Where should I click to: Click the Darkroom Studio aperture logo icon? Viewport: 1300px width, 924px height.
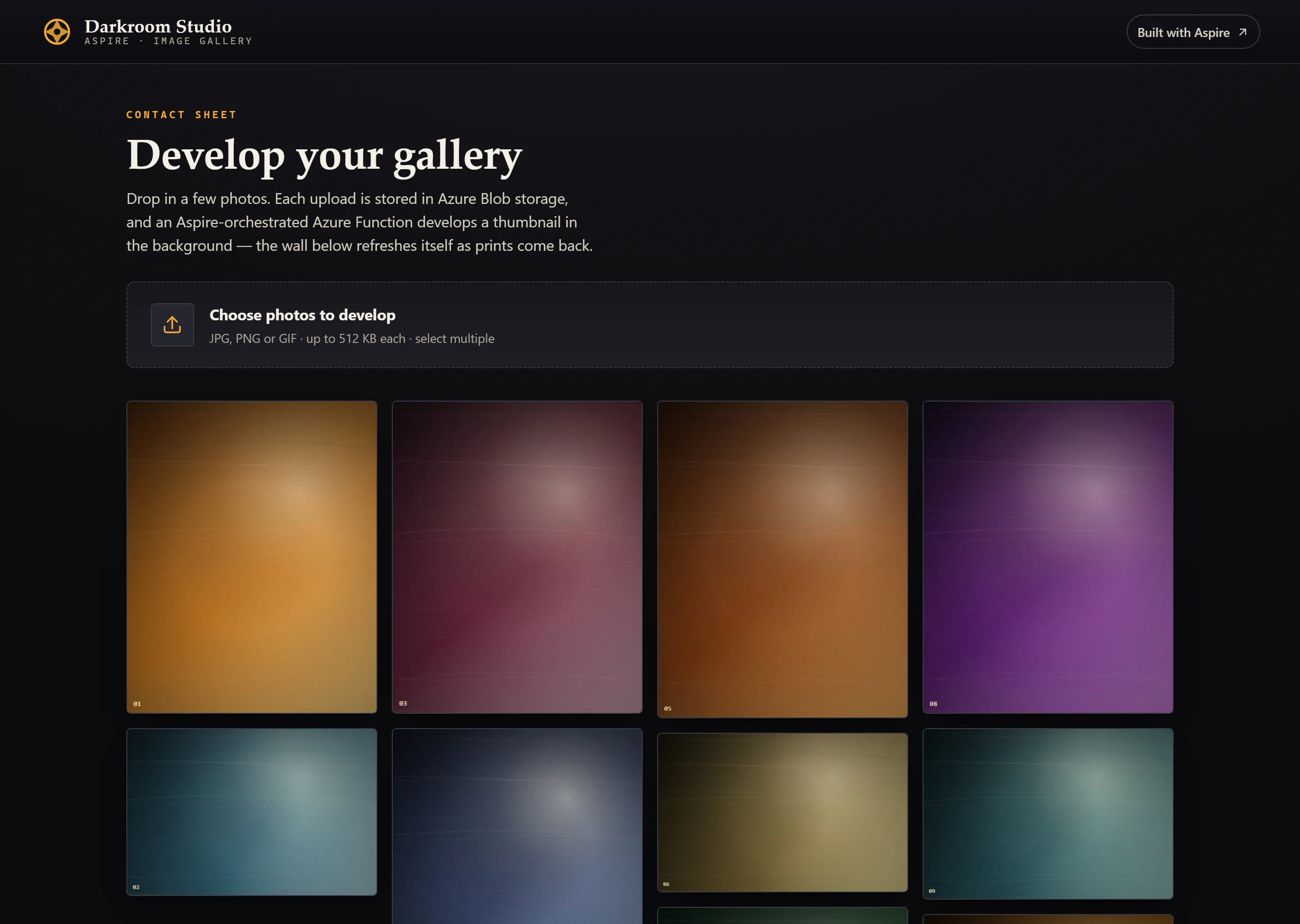pyautogui.click(x=57, y=32)
